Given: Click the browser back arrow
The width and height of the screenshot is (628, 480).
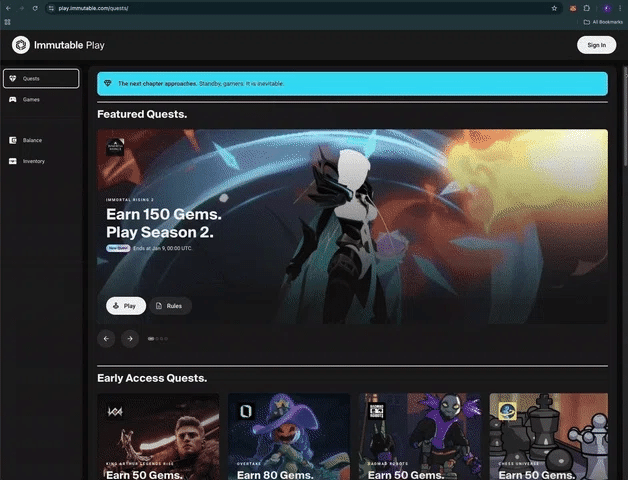Looking at the screenshot, I should [8, 8].
